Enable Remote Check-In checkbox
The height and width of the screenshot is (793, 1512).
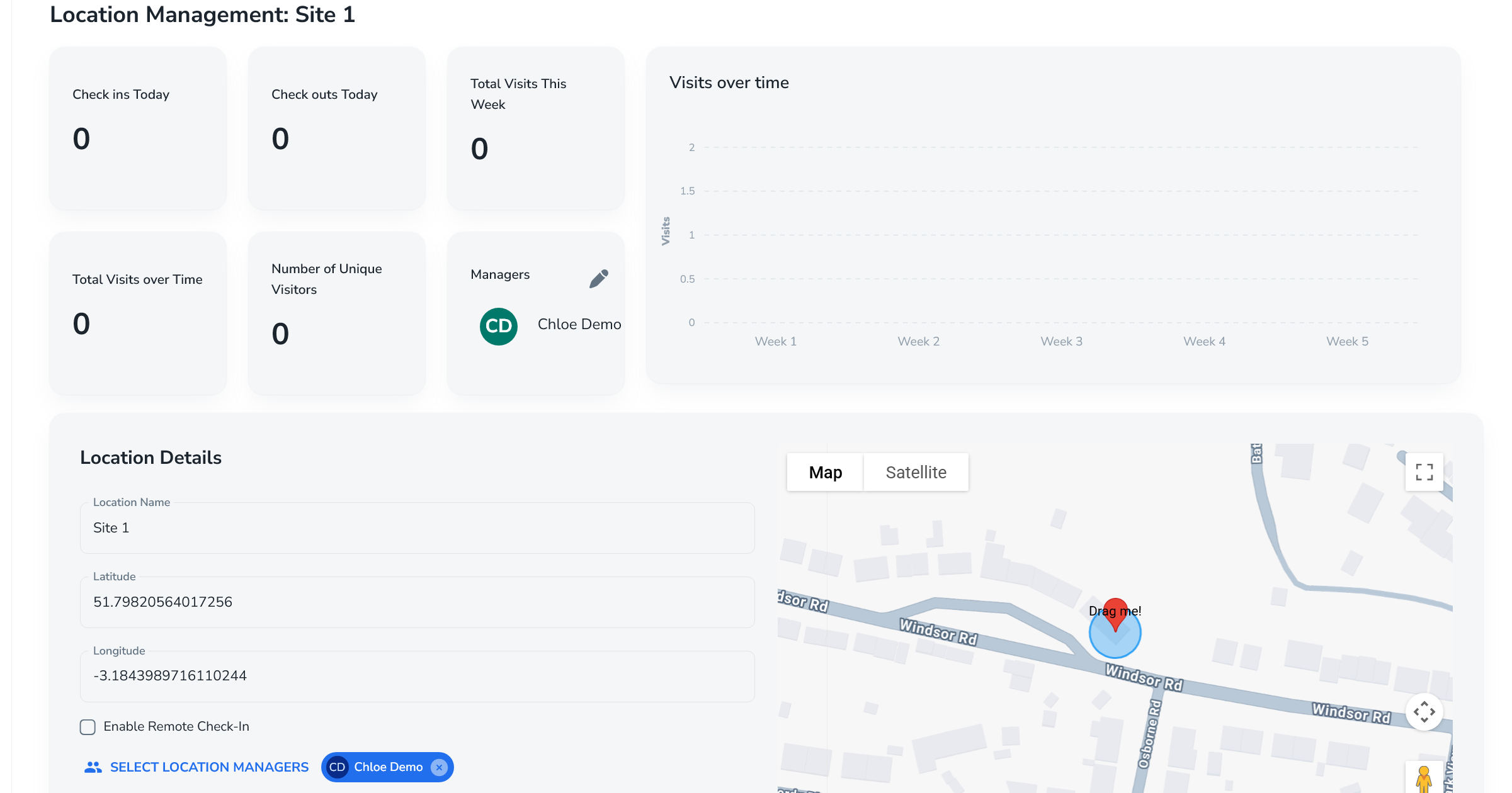pos(88,727)
